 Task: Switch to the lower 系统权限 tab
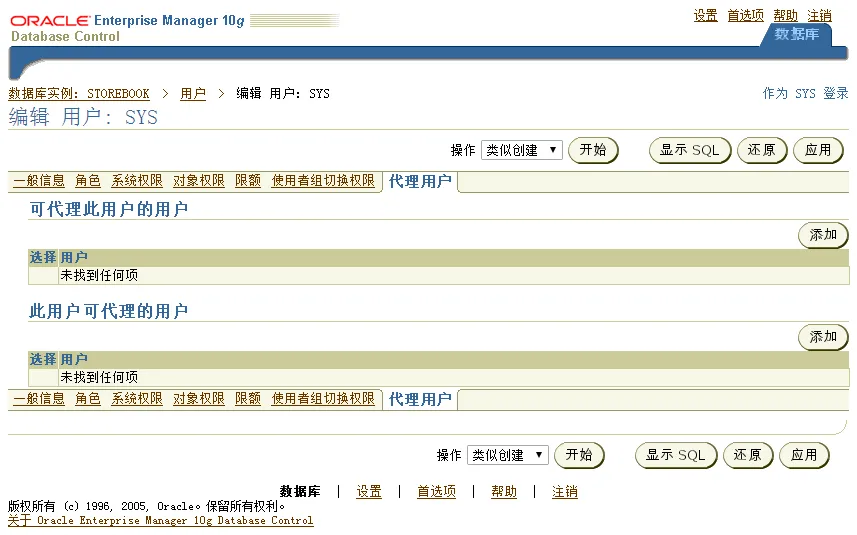137,398
